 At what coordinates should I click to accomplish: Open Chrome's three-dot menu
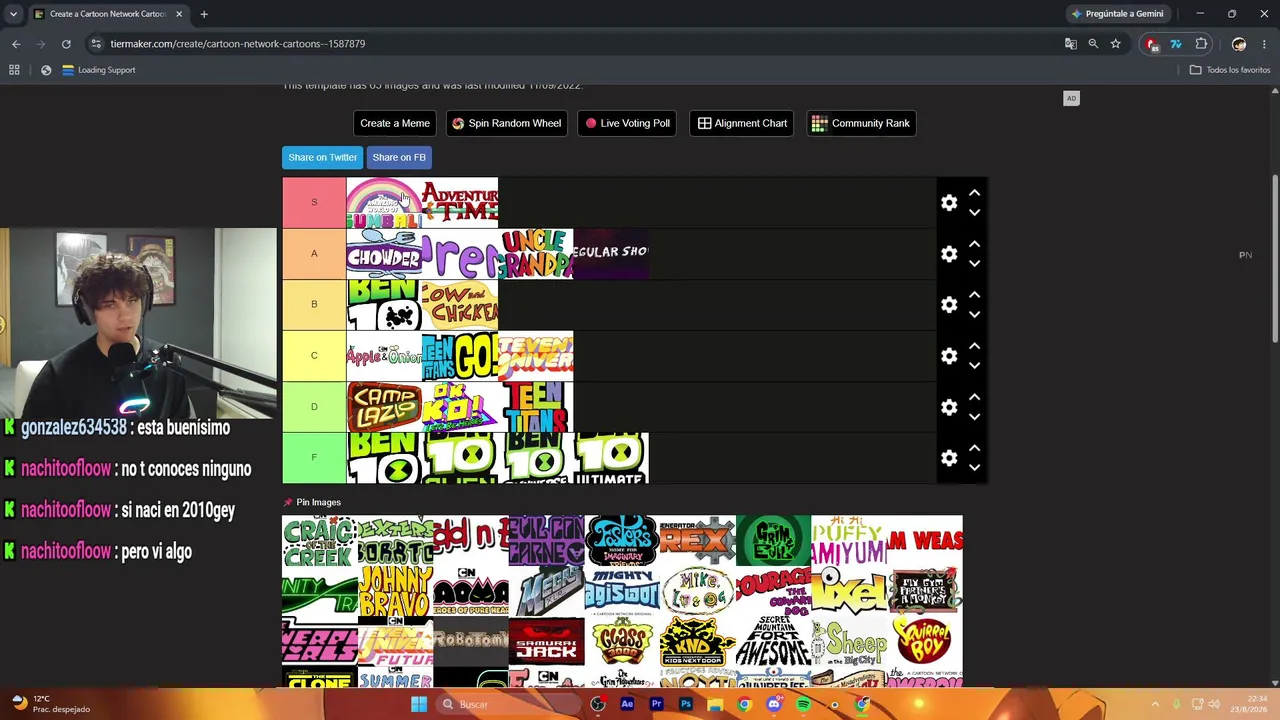[x=1265, y=44]
